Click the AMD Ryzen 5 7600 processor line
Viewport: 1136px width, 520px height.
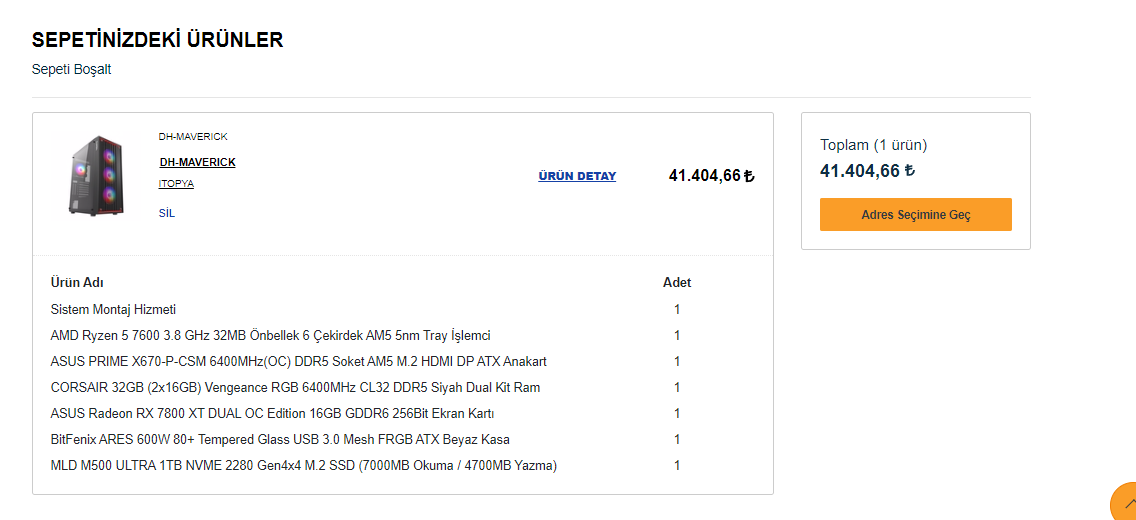pyautogui.click(x=270, y=336)
